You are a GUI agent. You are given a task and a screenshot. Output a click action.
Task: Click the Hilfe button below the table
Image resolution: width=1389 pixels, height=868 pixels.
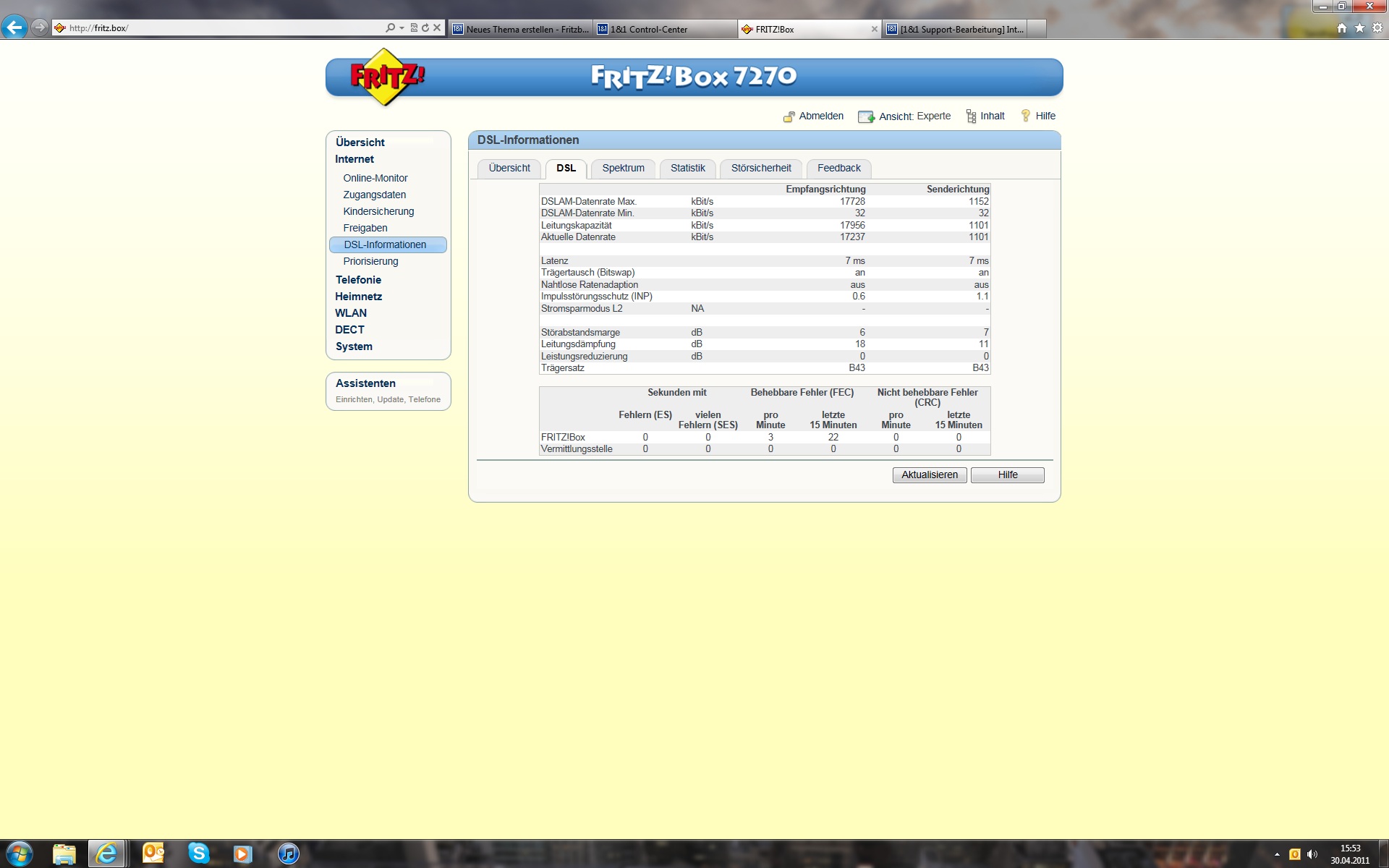coord(1008,475)
